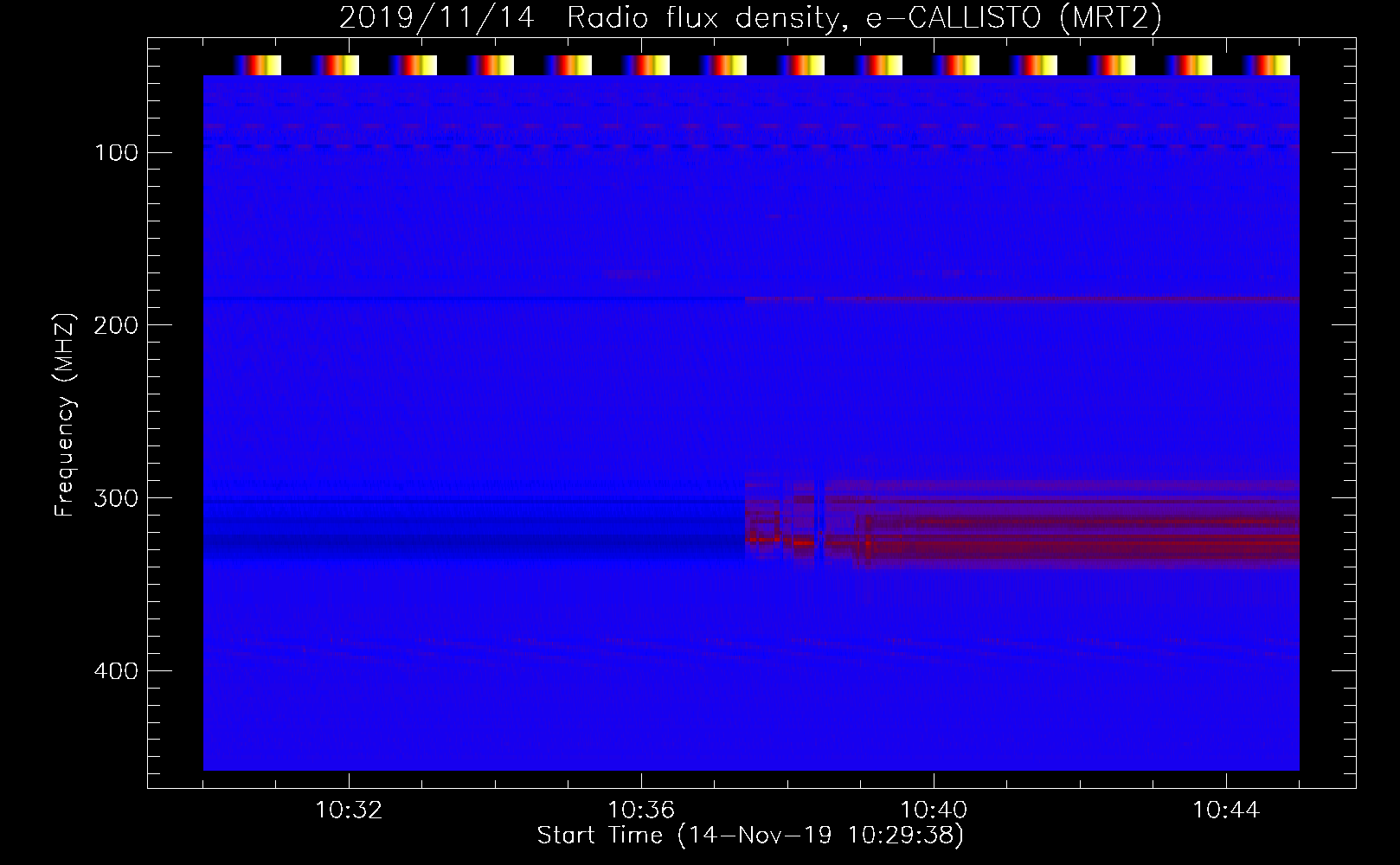Click the 400 frequency tick label

116,671
